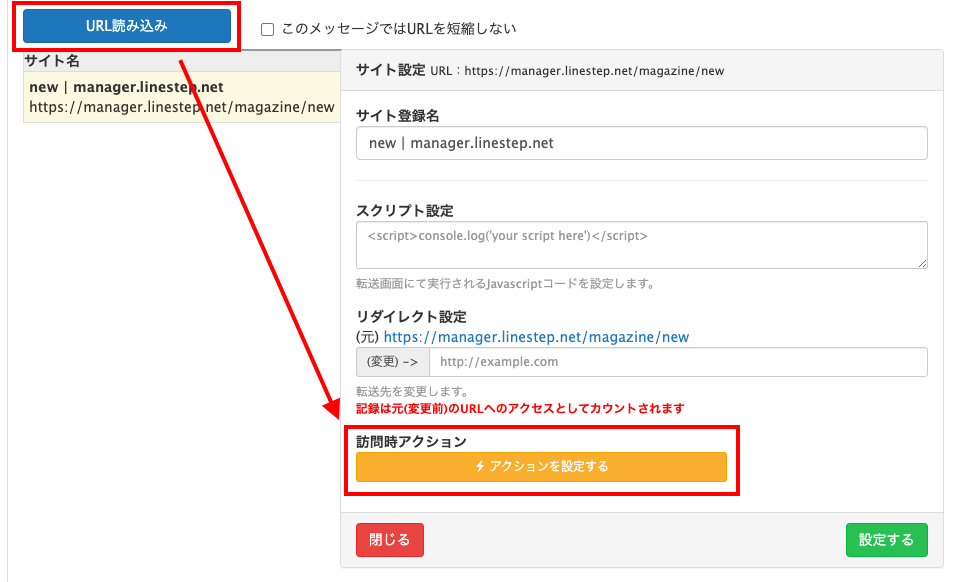This screenshot has width=957, height=582.
Task: Click the 'スクリプト設定' section label
Action: pos(404,211)
